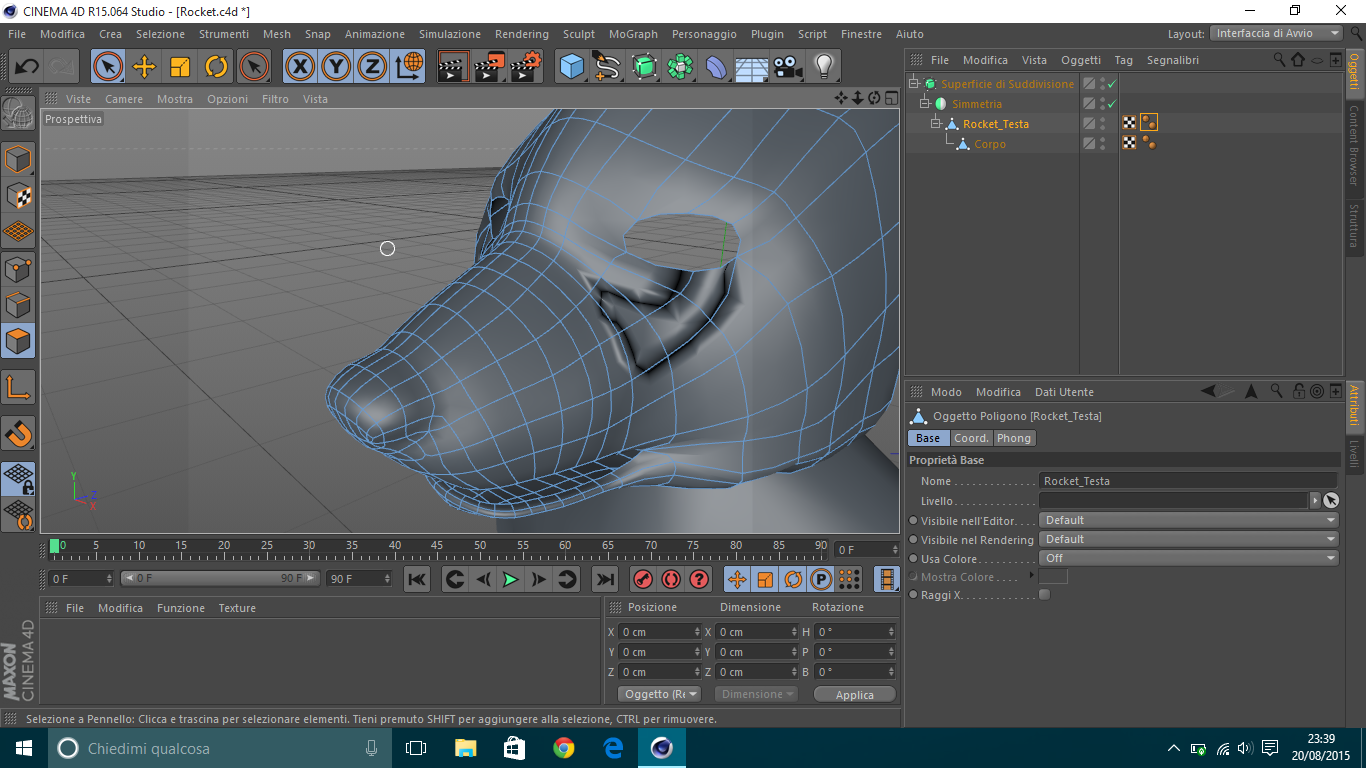Click the Nome field containing Rocket_Testa
1366x768 pixels.
1188,481
